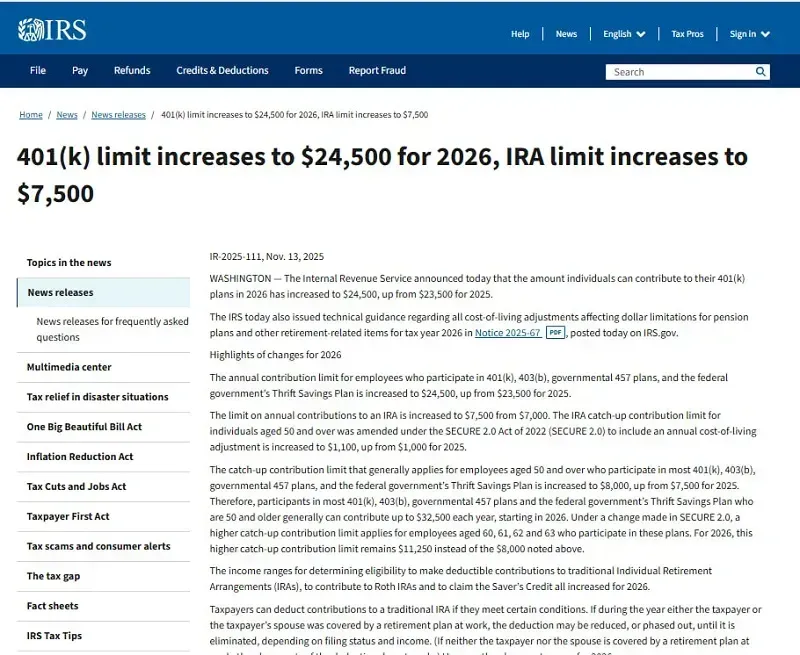The image size is (800, 655).
Task: Click the Sign In dropdown chevron
Action: point(764,33)
